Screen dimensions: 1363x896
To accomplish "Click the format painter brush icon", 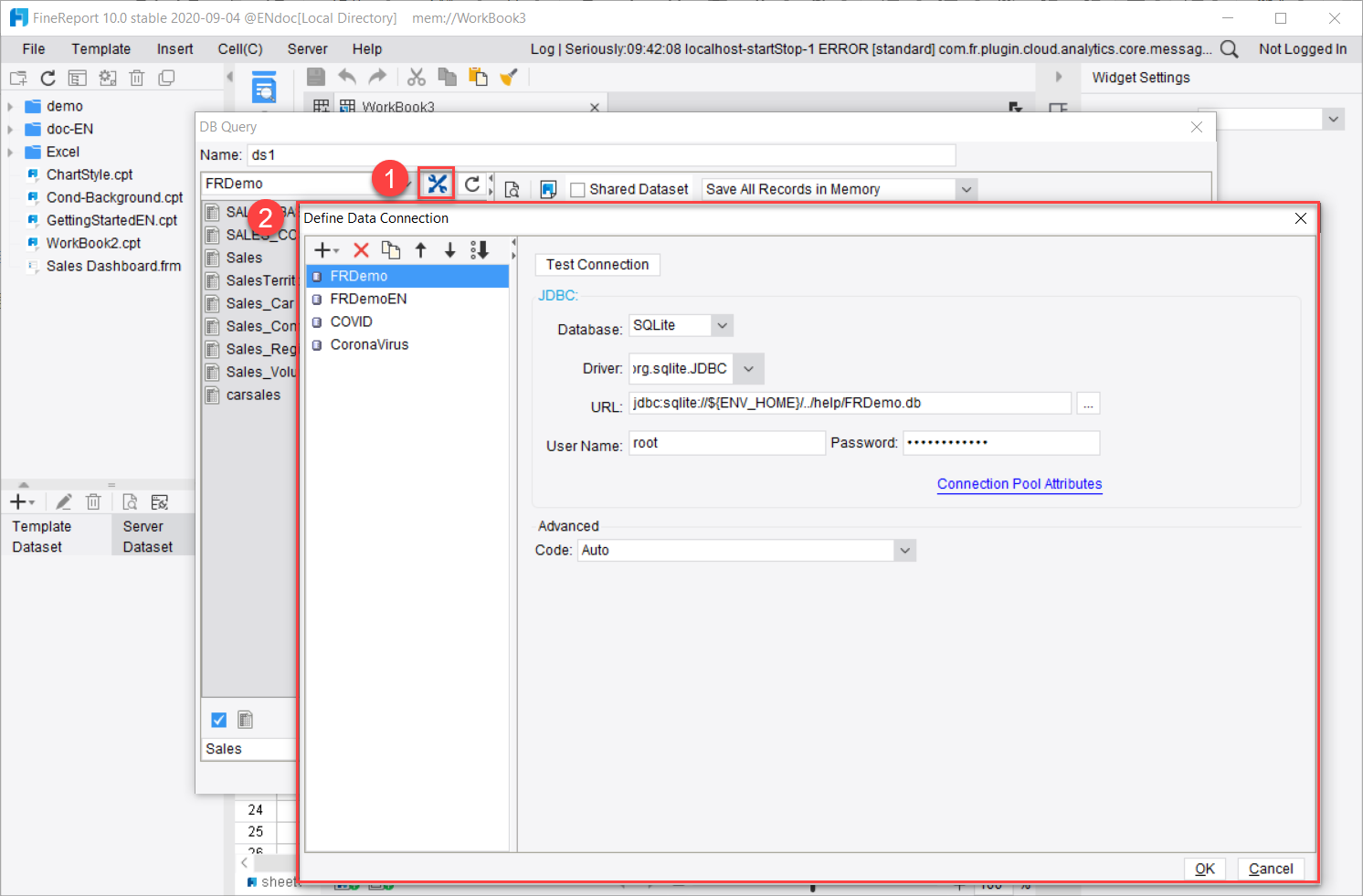I will [x=509, y=78].
